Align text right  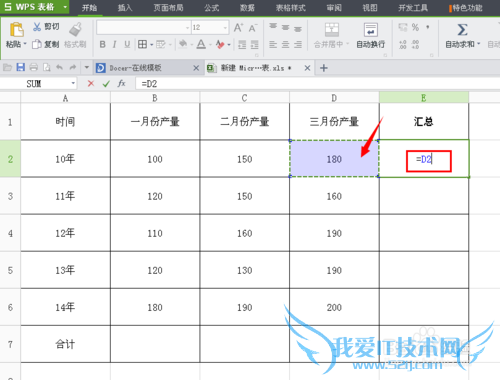tap(298, 44)
